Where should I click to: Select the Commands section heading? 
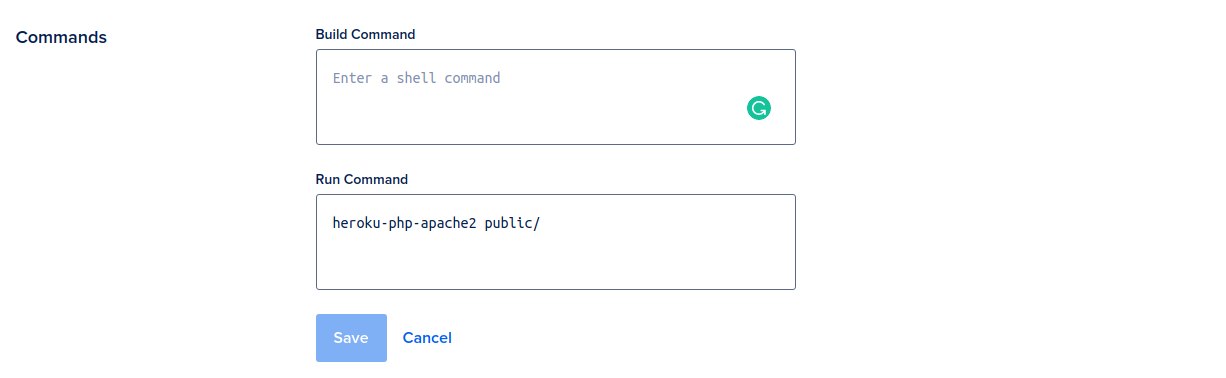click(x=61, y=37)
